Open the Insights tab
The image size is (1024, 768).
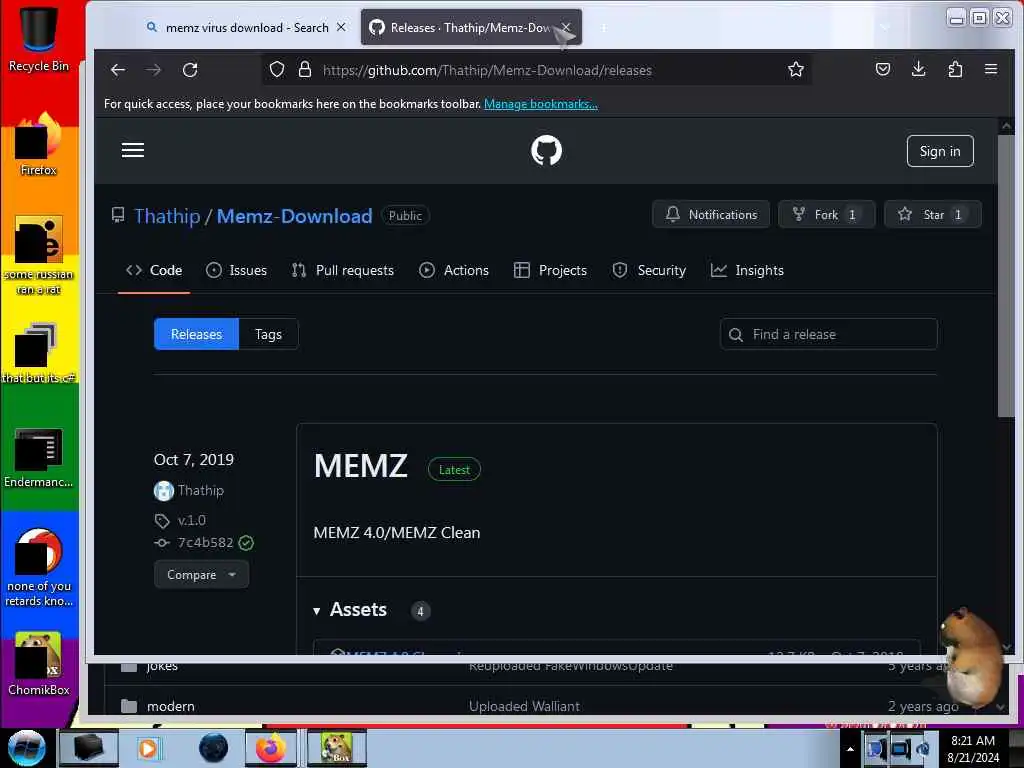coord(747,270)
